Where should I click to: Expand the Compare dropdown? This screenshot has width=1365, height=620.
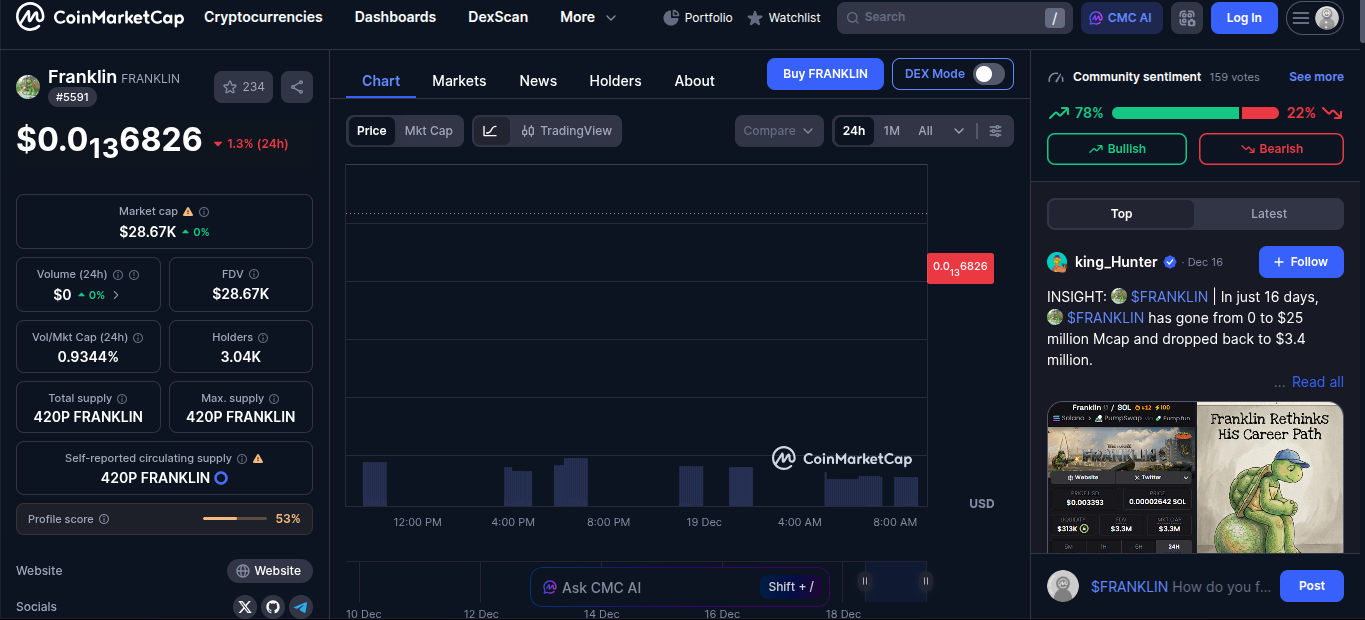tap(779, 131)
